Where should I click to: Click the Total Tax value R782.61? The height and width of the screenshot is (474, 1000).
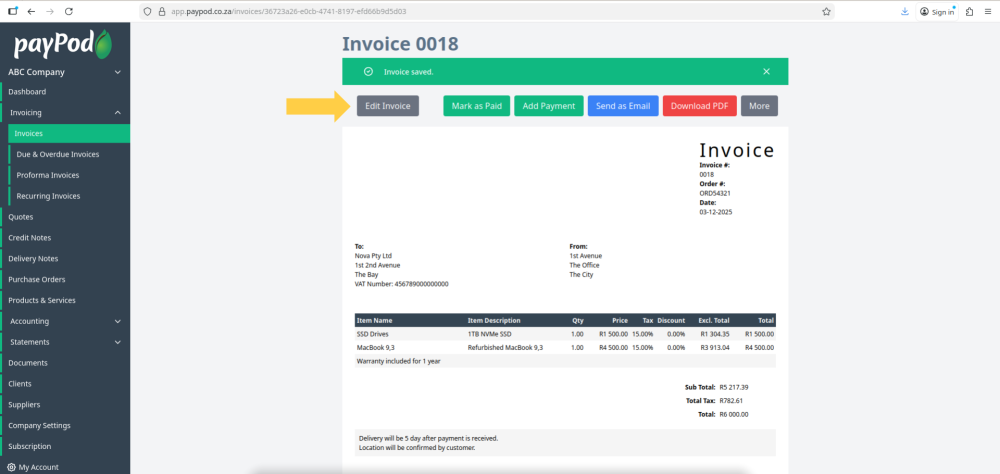[731, 401]
